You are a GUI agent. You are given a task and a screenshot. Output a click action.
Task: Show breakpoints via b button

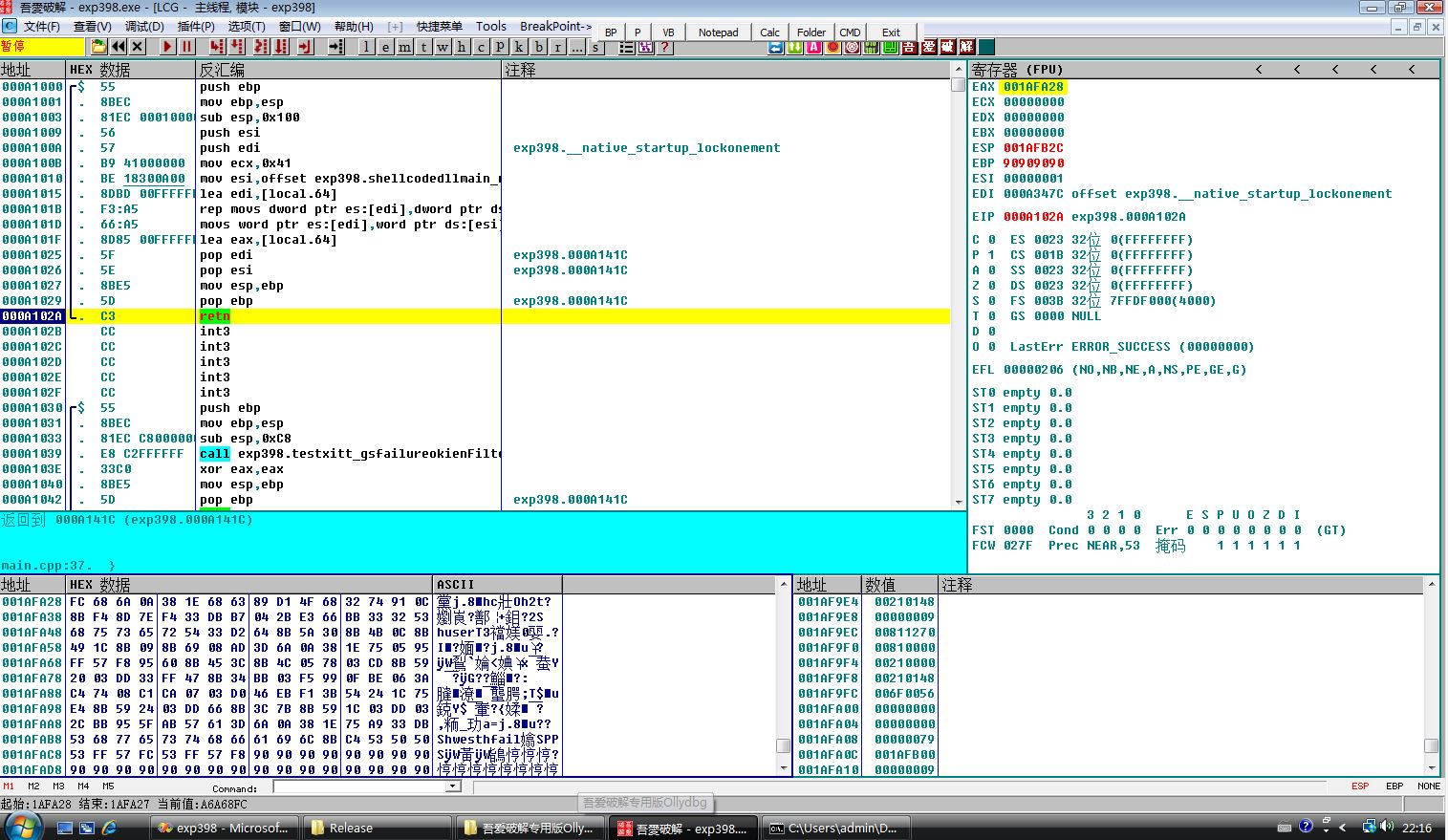[x=538, y=46]
